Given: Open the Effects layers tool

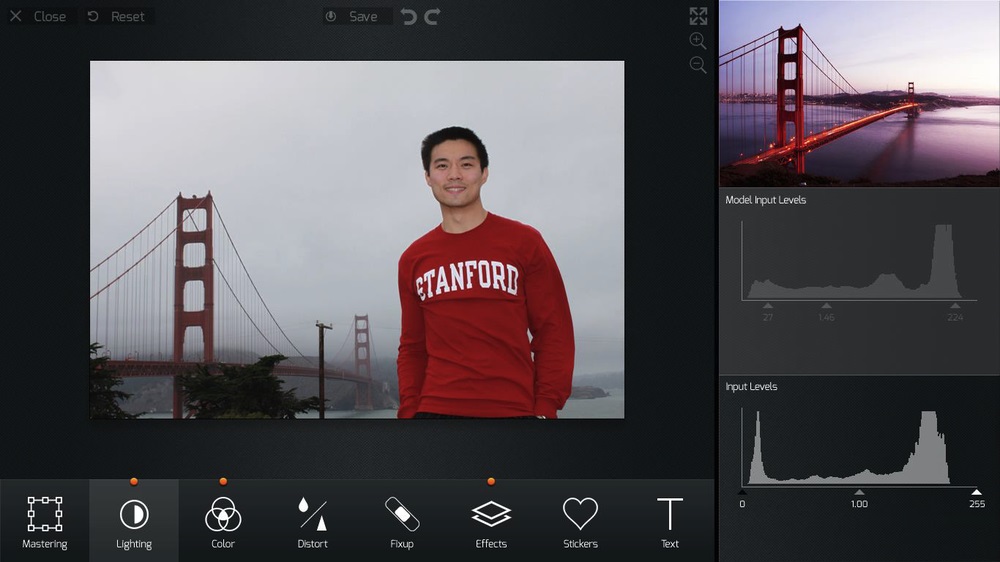Looking at the screenshot, I should (491, 521).
